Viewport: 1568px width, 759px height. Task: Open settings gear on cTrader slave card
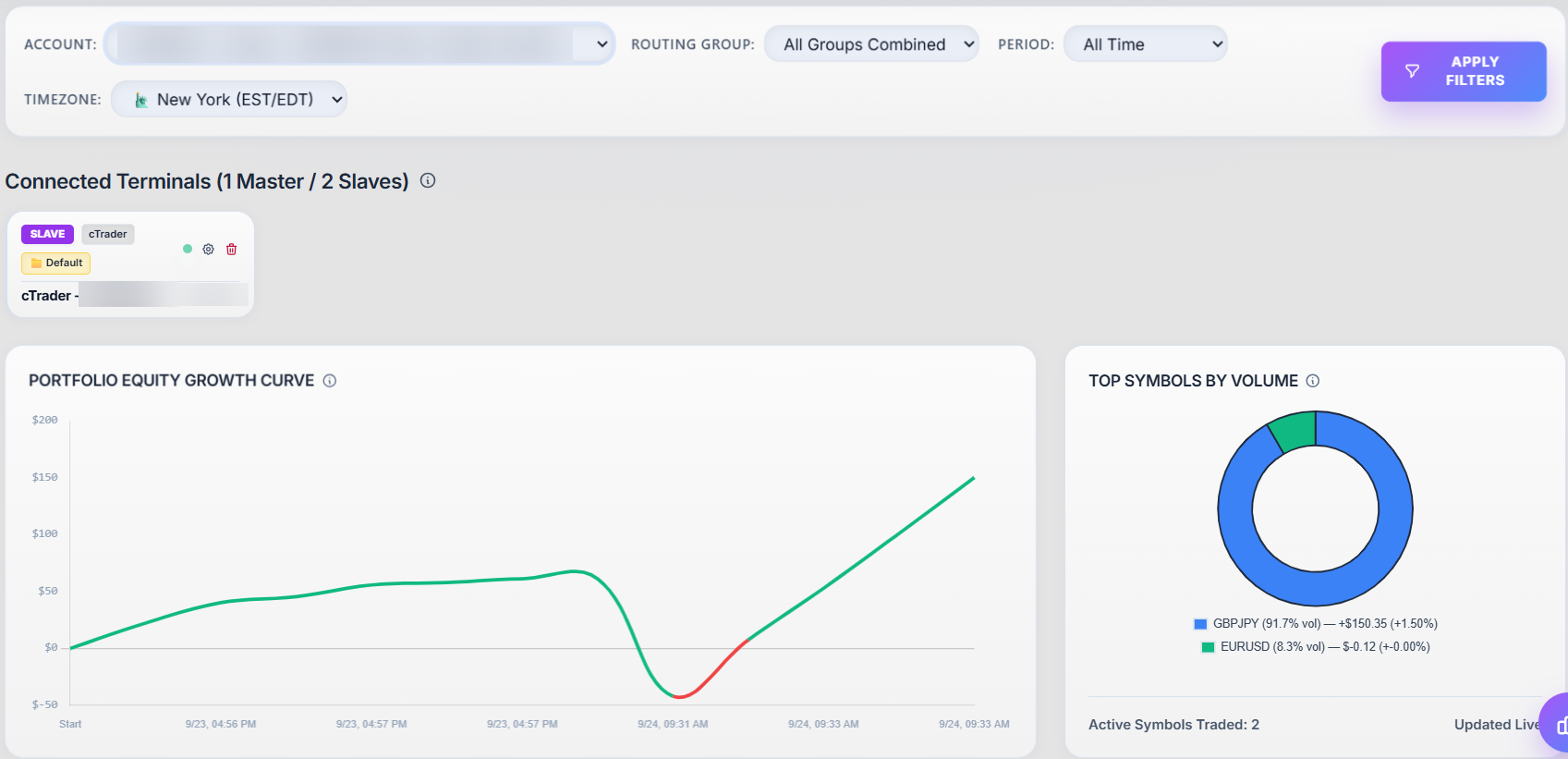pyautogui.click(x=209, y=250)
